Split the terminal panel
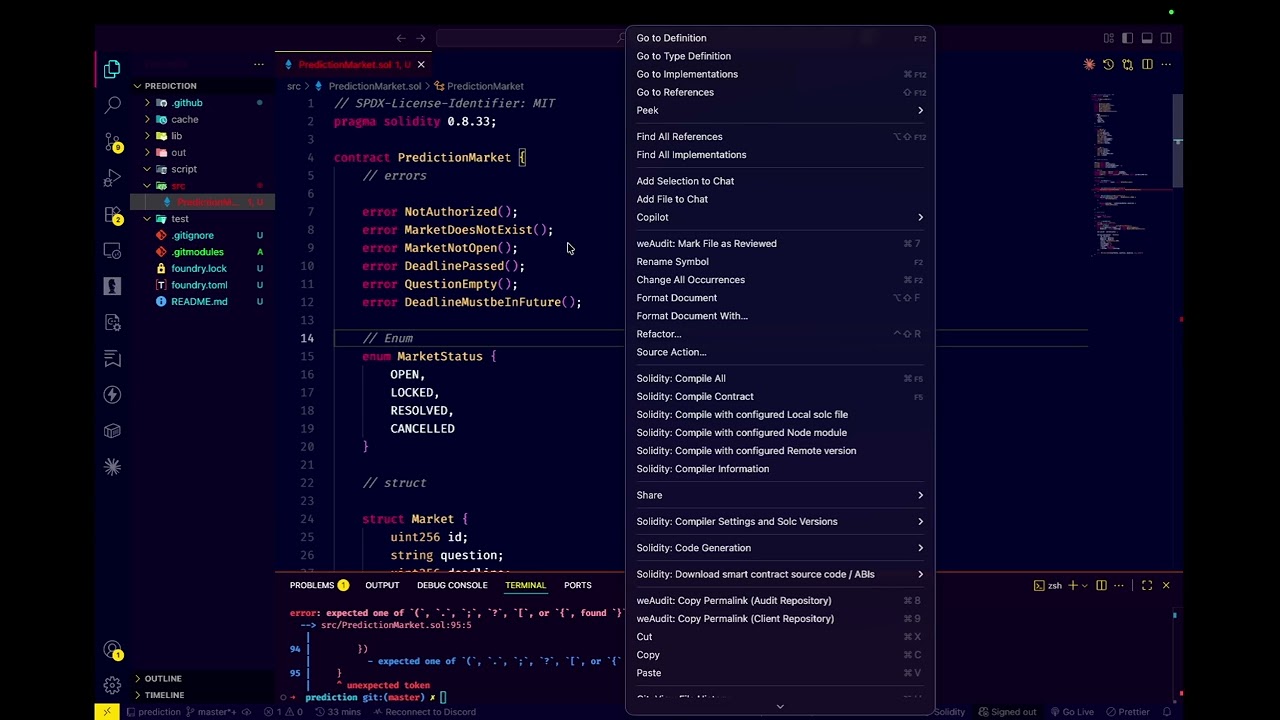Screen dimensions: 1280x720 point(1101,585)
